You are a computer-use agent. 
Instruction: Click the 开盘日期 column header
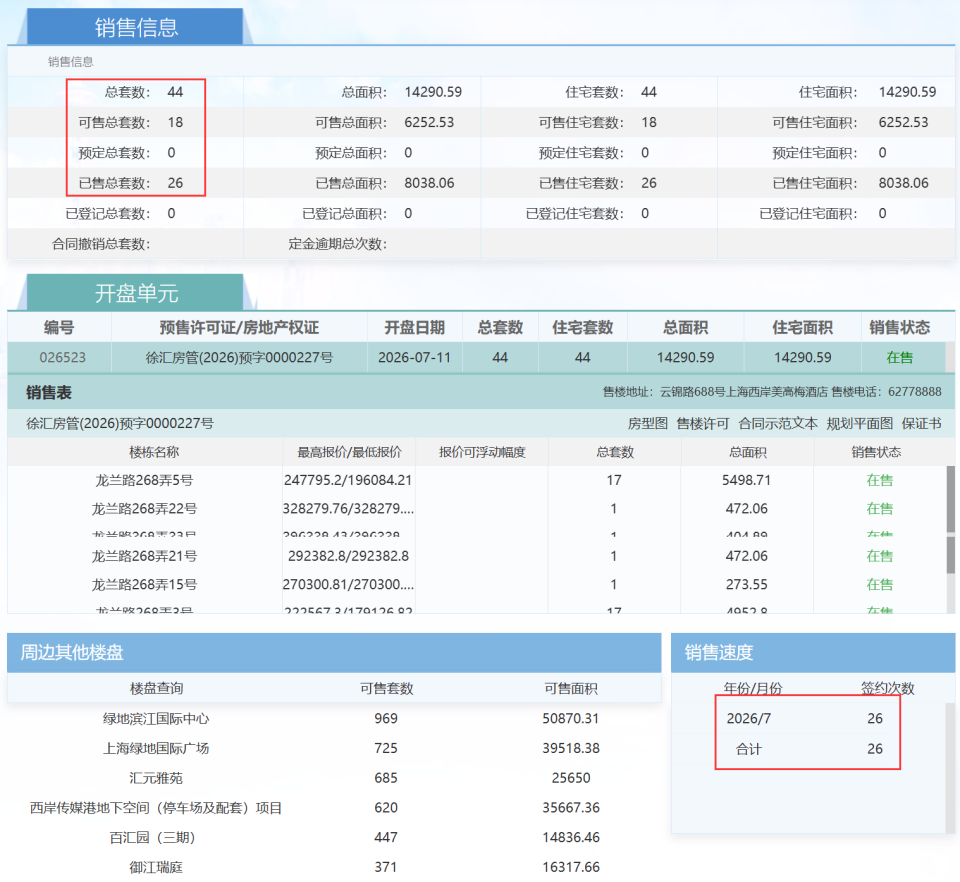[x=414, y=327]
